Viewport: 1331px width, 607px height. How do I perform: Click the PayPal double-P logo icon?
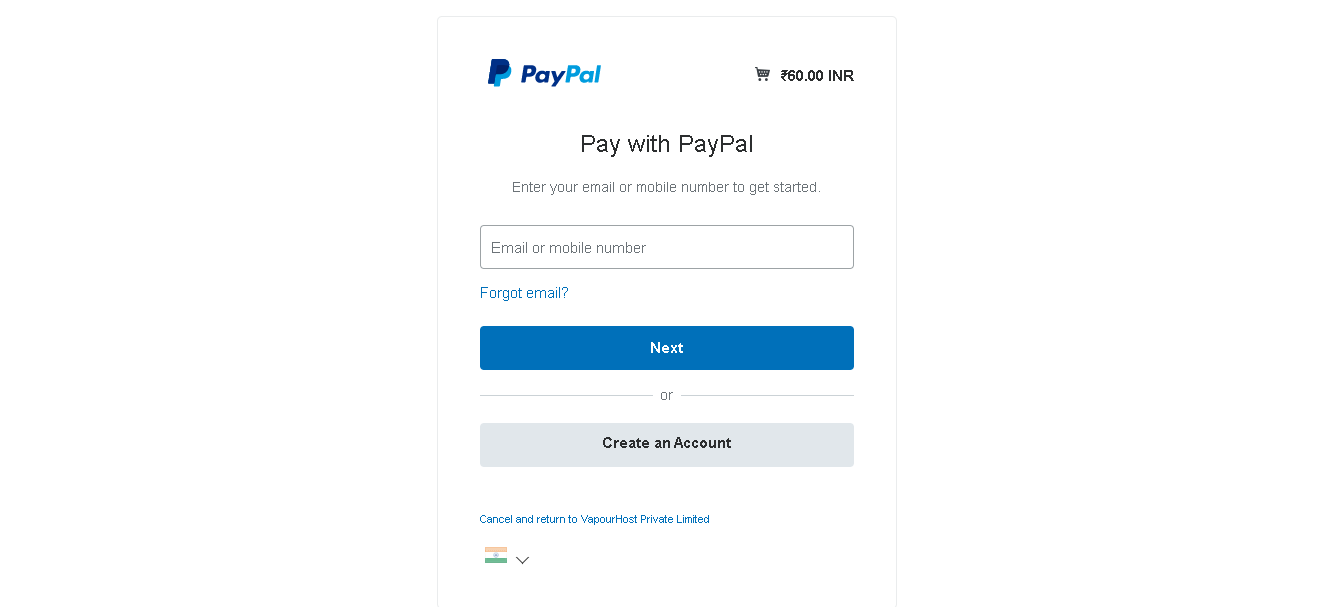[499, 73]
